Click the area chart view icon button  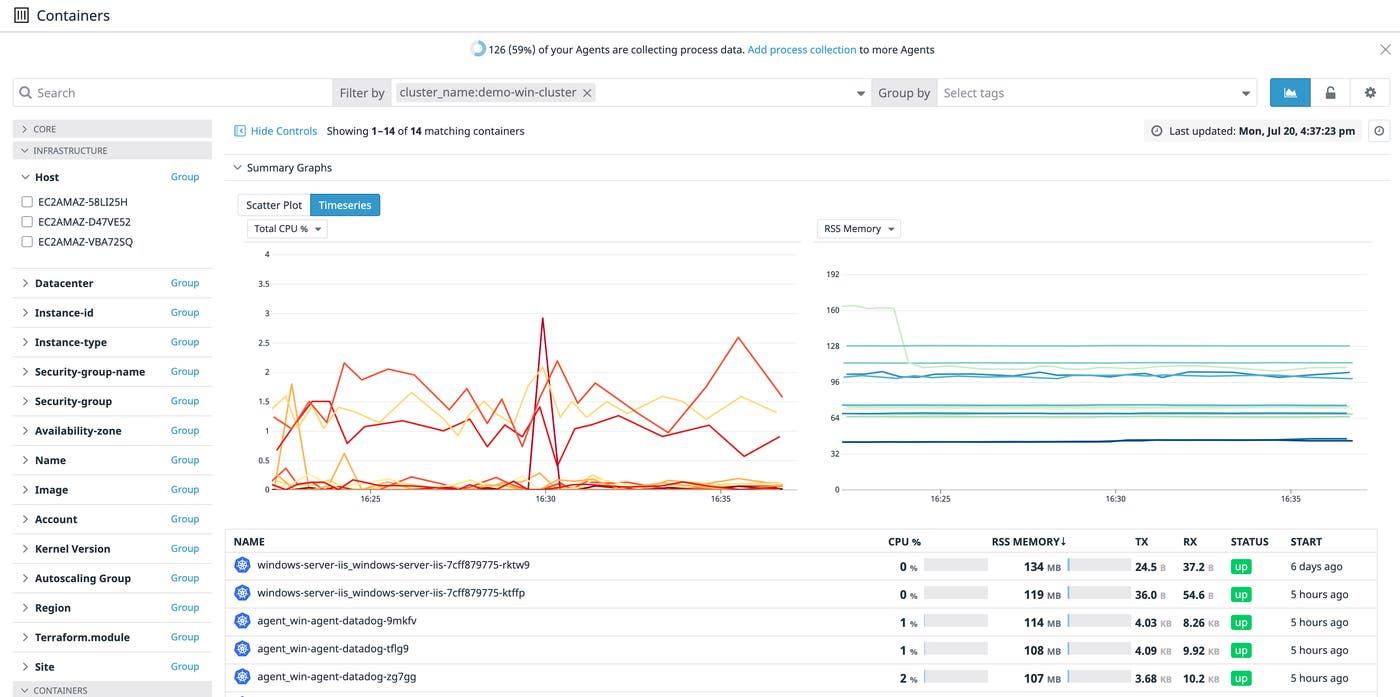pyautogui.click(x=1290, y=93)
